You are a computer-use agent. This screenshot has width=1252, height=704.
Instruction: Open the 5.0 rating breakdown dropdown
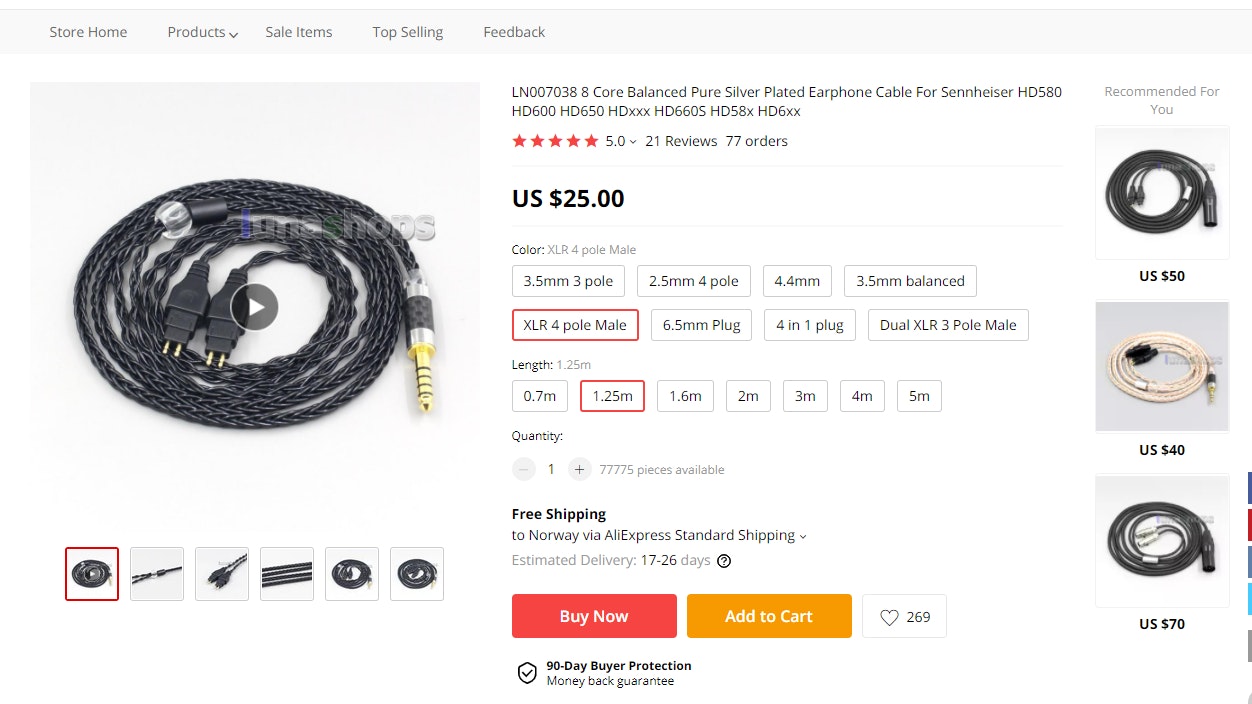click(621, 141)
